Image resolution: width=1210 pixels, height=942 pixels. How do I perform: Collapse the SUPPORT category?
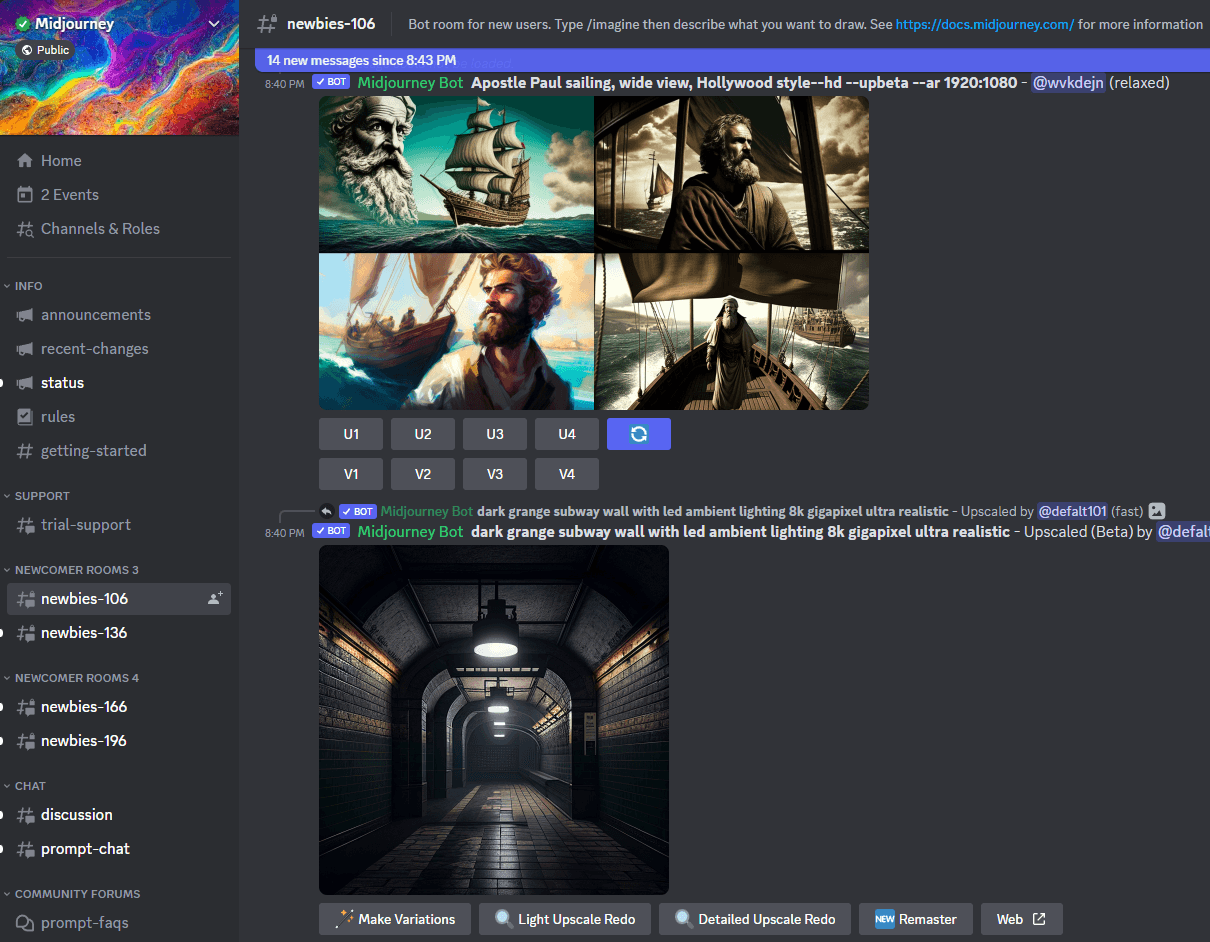(37, 496)
